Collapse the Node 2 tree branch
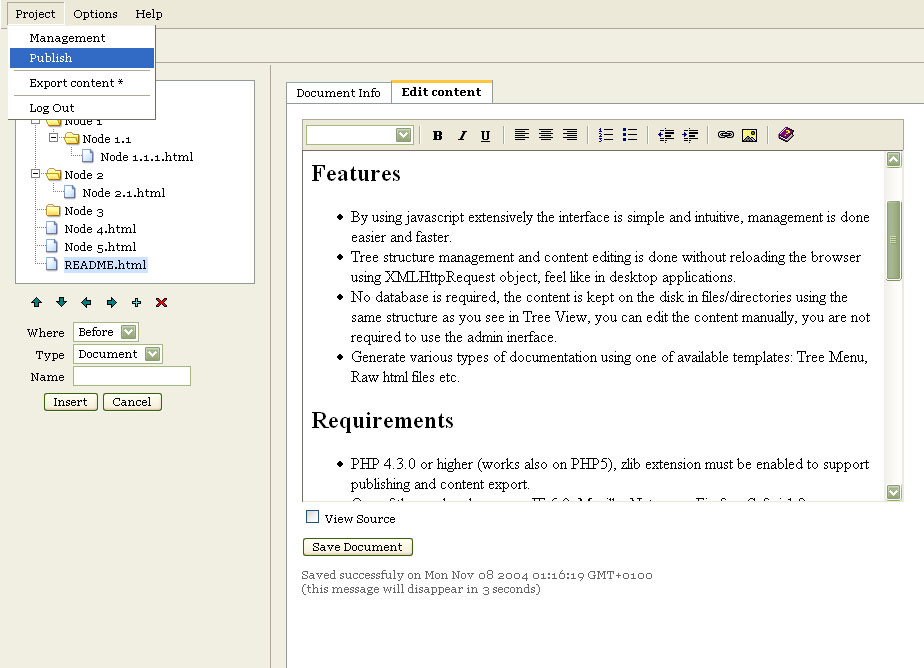Viewport: 924px width, 668px height. 36,174
